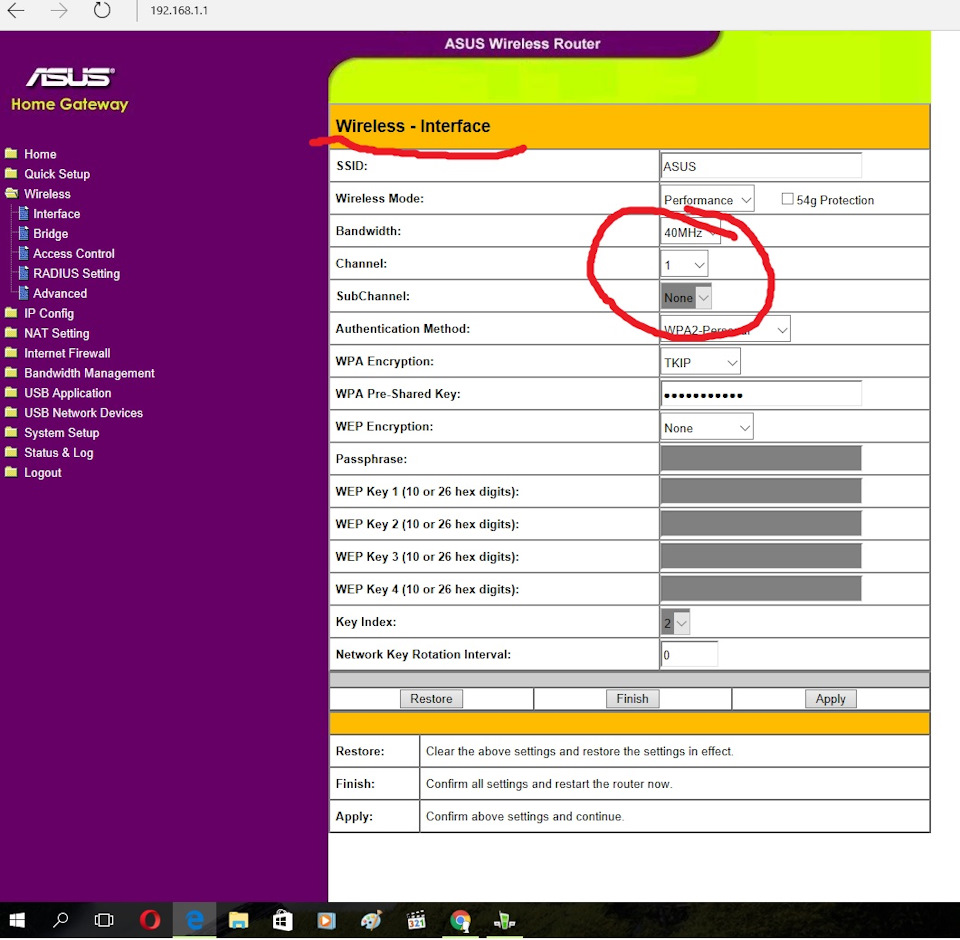The width and height of the screenshot is (960, 940).
Task: Open File Explorer from taskbar
Action: 238,920
